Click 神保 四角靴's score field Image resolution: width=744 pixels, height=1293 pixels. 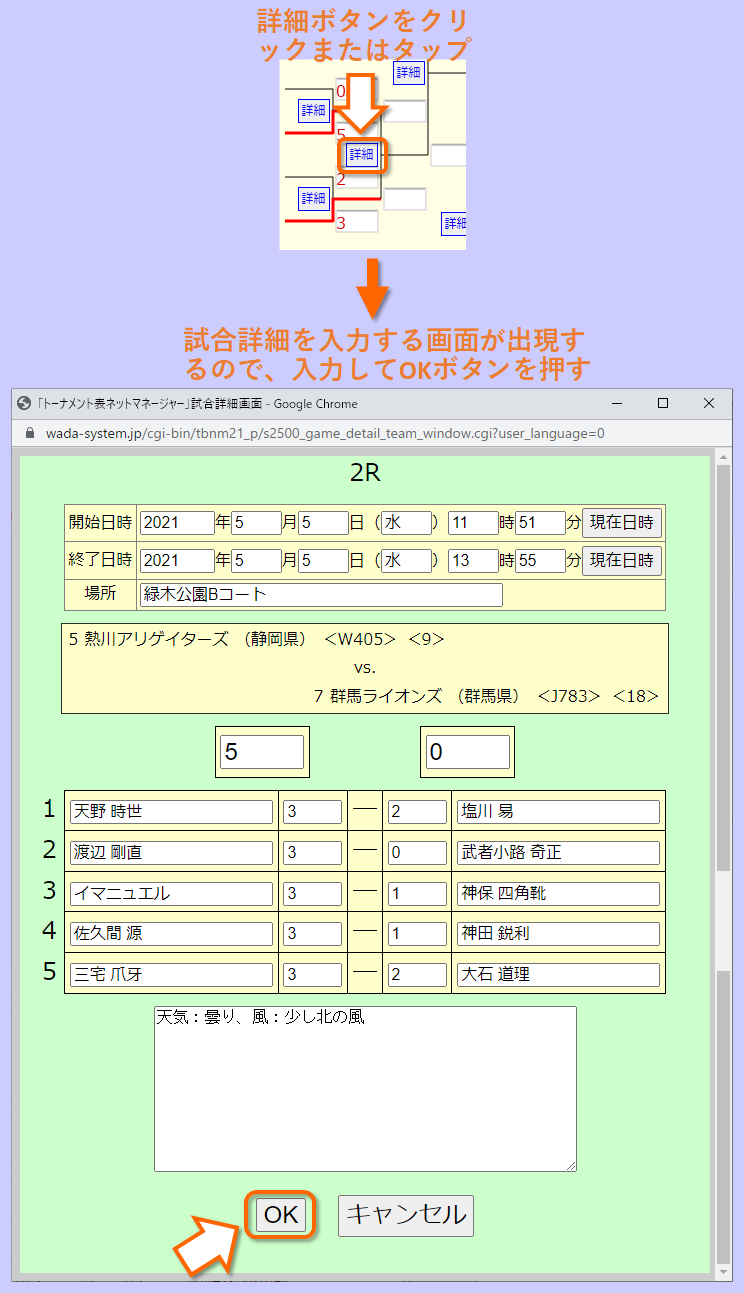(417, 893)
